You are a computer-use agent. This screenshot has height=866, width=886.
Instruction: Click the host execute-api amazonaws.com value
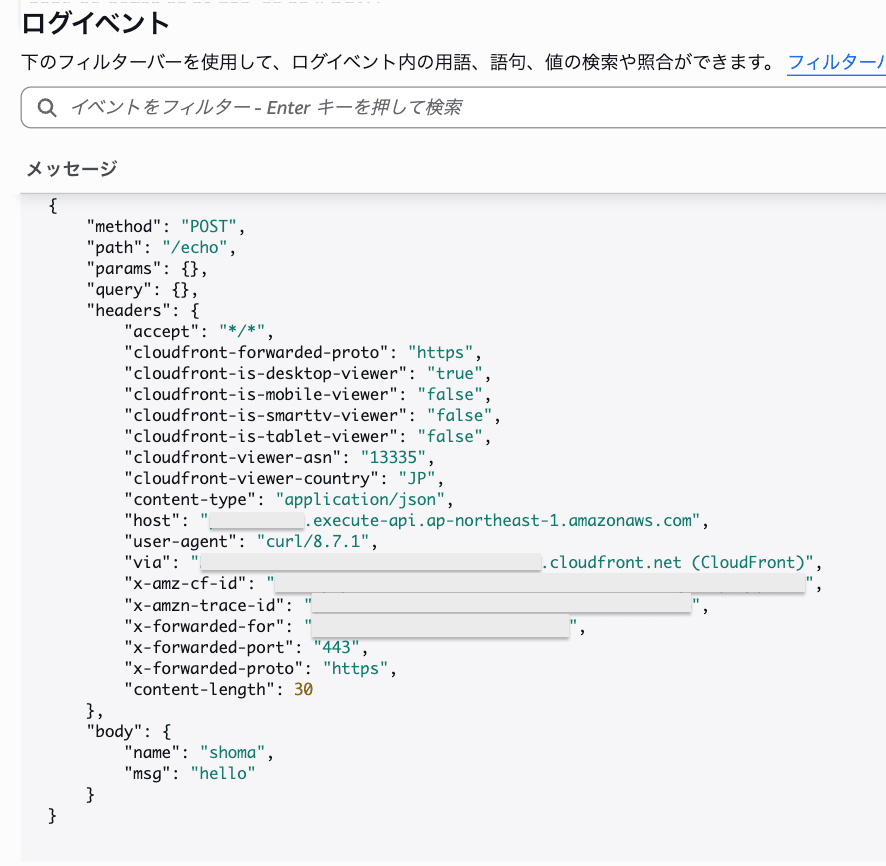pyautogui.click(x=450, y=520)
